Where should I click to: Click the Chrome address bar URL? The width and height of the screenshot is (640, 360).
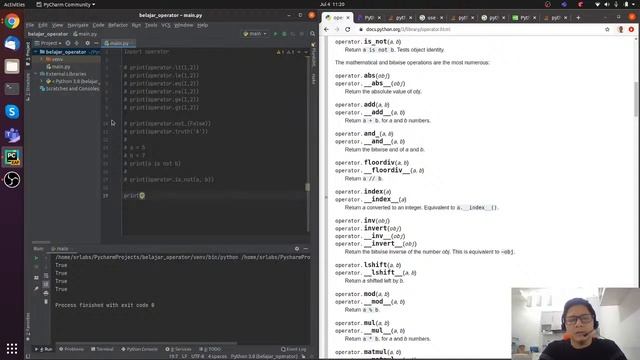coord(408,29)
